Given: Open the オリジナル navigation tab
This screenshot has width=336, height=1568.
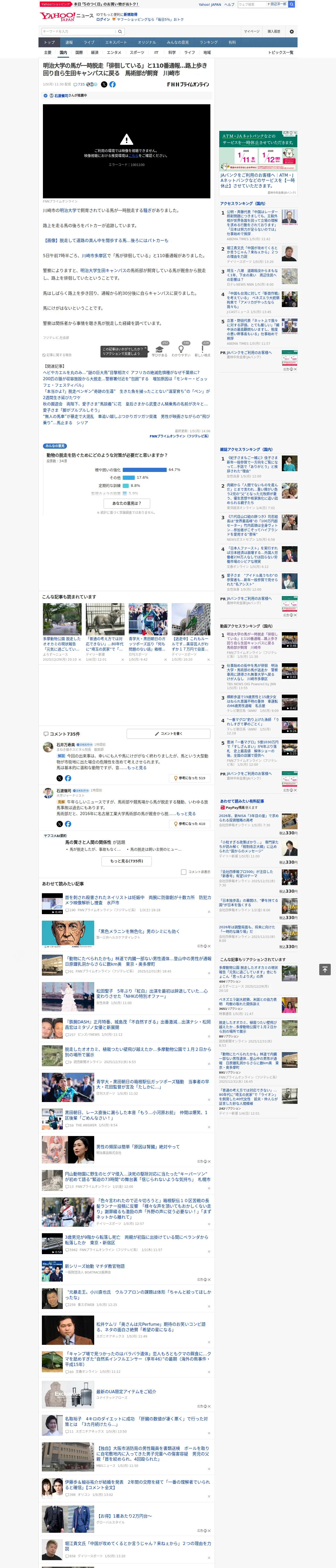Looking at the screenshot, I should point(147,43).
